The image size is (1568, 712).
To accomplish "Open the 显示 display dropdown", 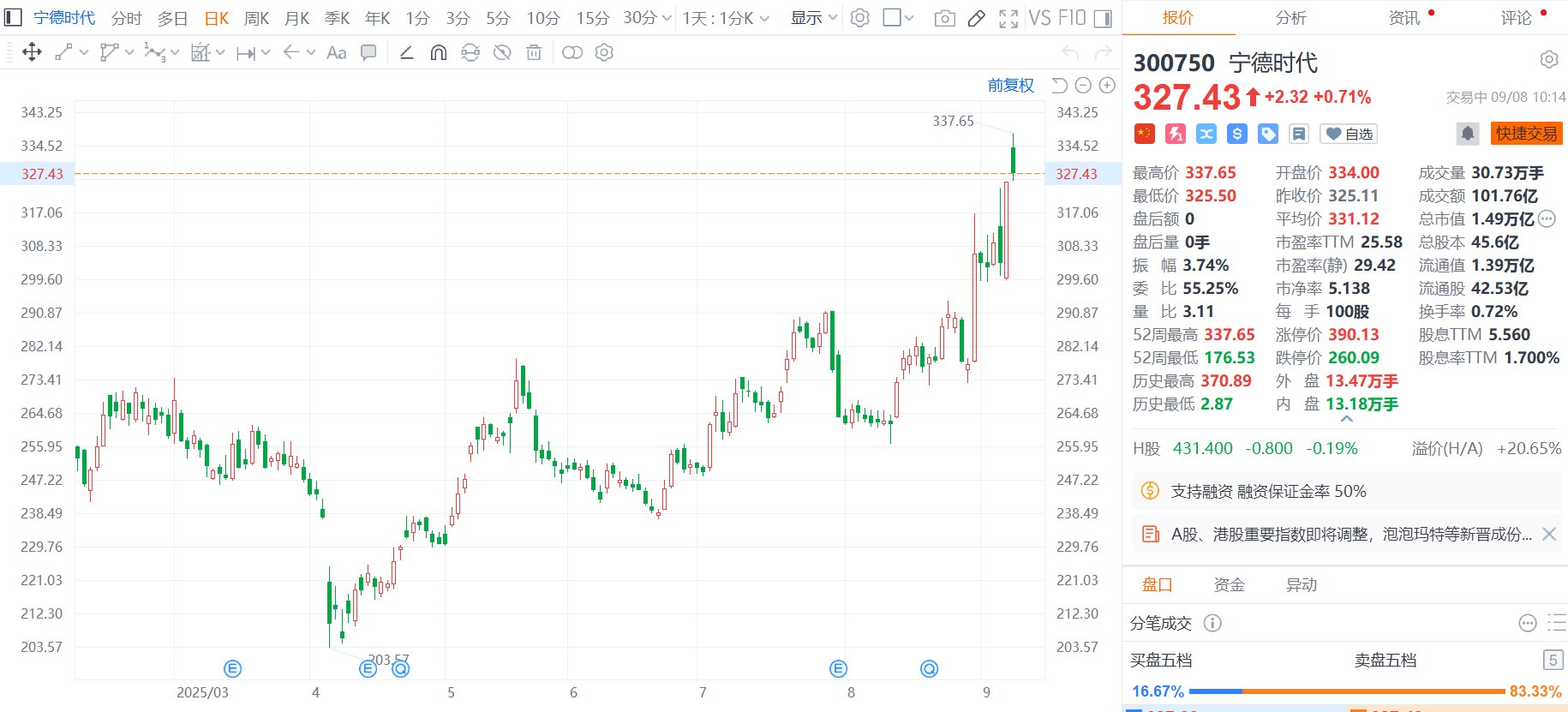I will coord(813,18).
